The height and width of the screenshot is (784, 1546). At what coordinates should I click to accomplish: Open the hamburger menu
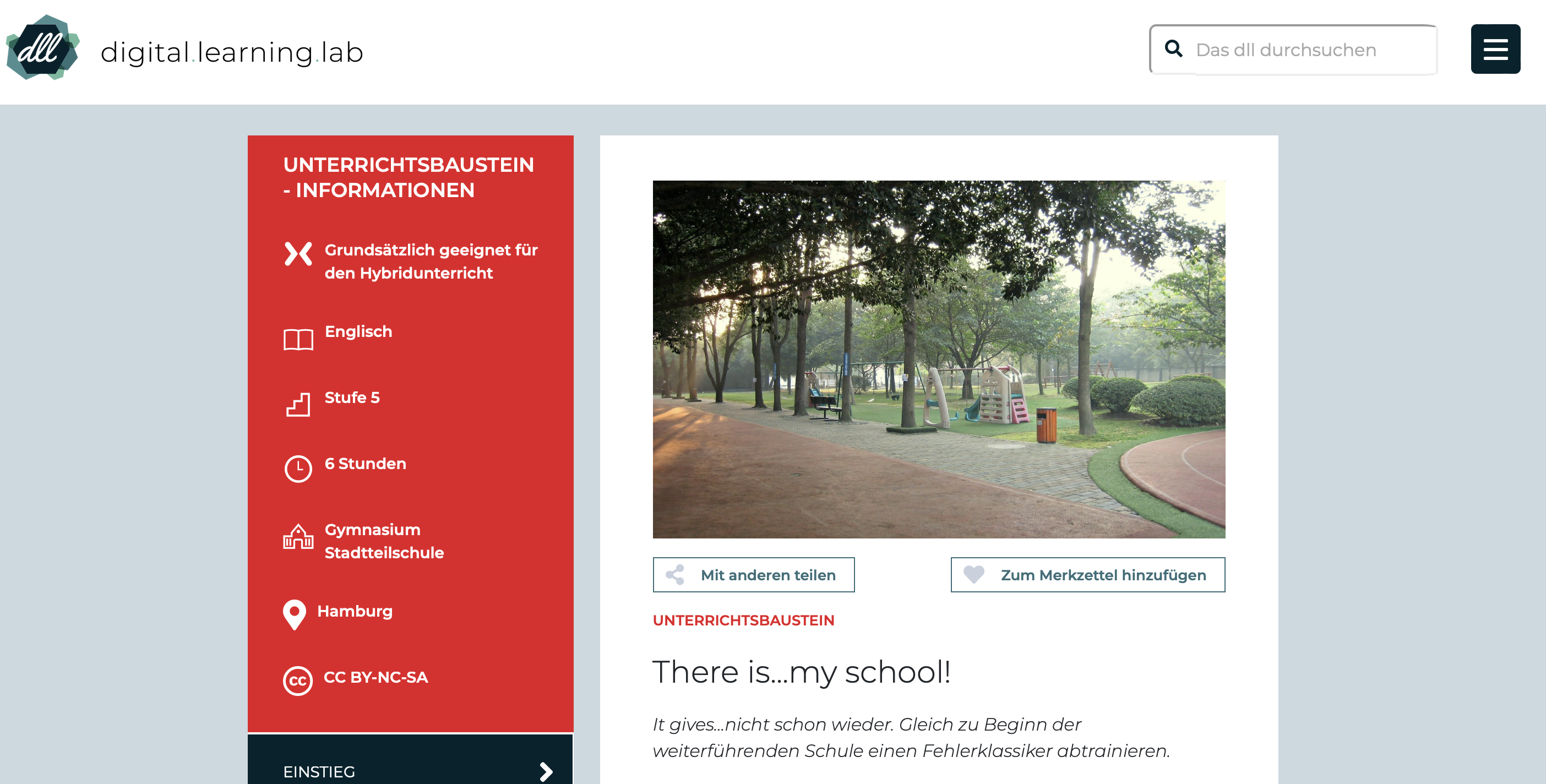click(1494, 49)
